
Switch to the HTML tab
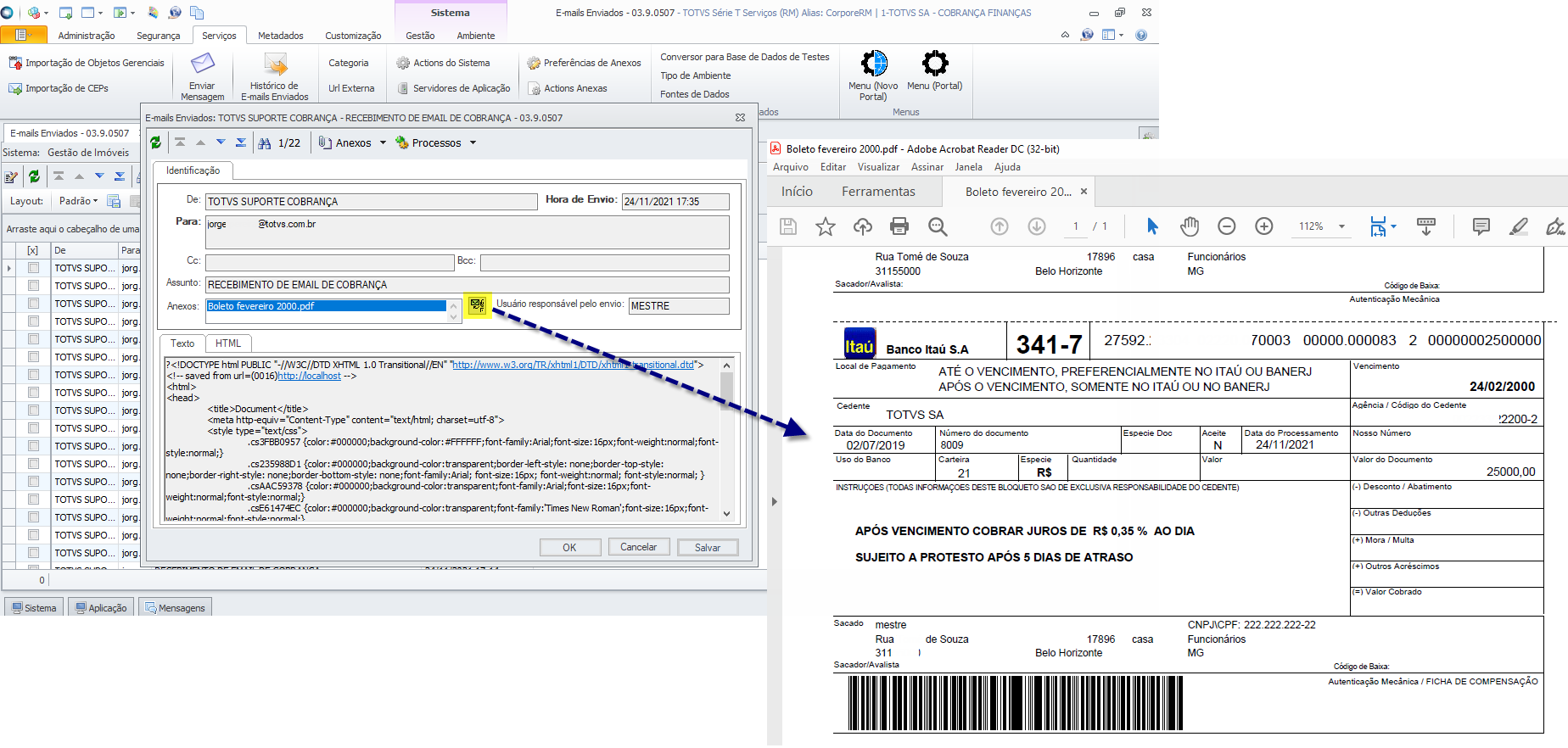tap(228, 343)
